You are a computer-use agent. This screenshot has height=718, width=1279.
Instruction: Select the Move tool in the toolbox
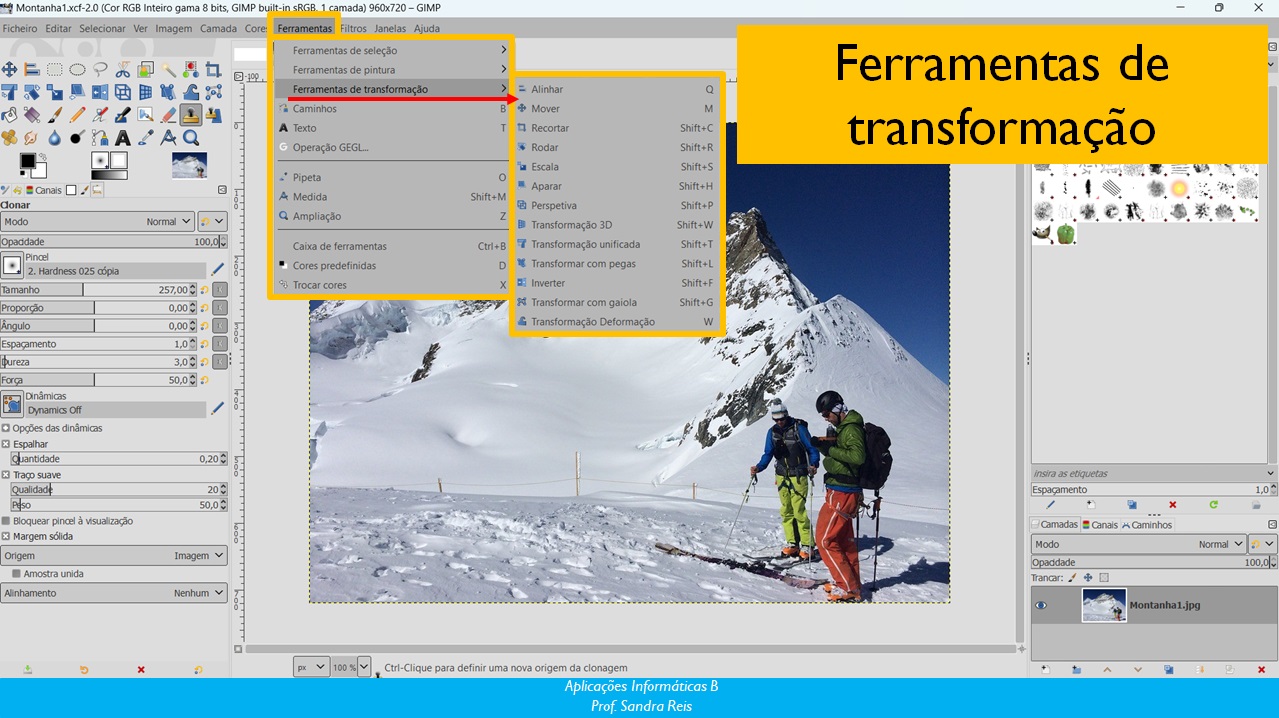pyautogui.click(x=9, y=69)
